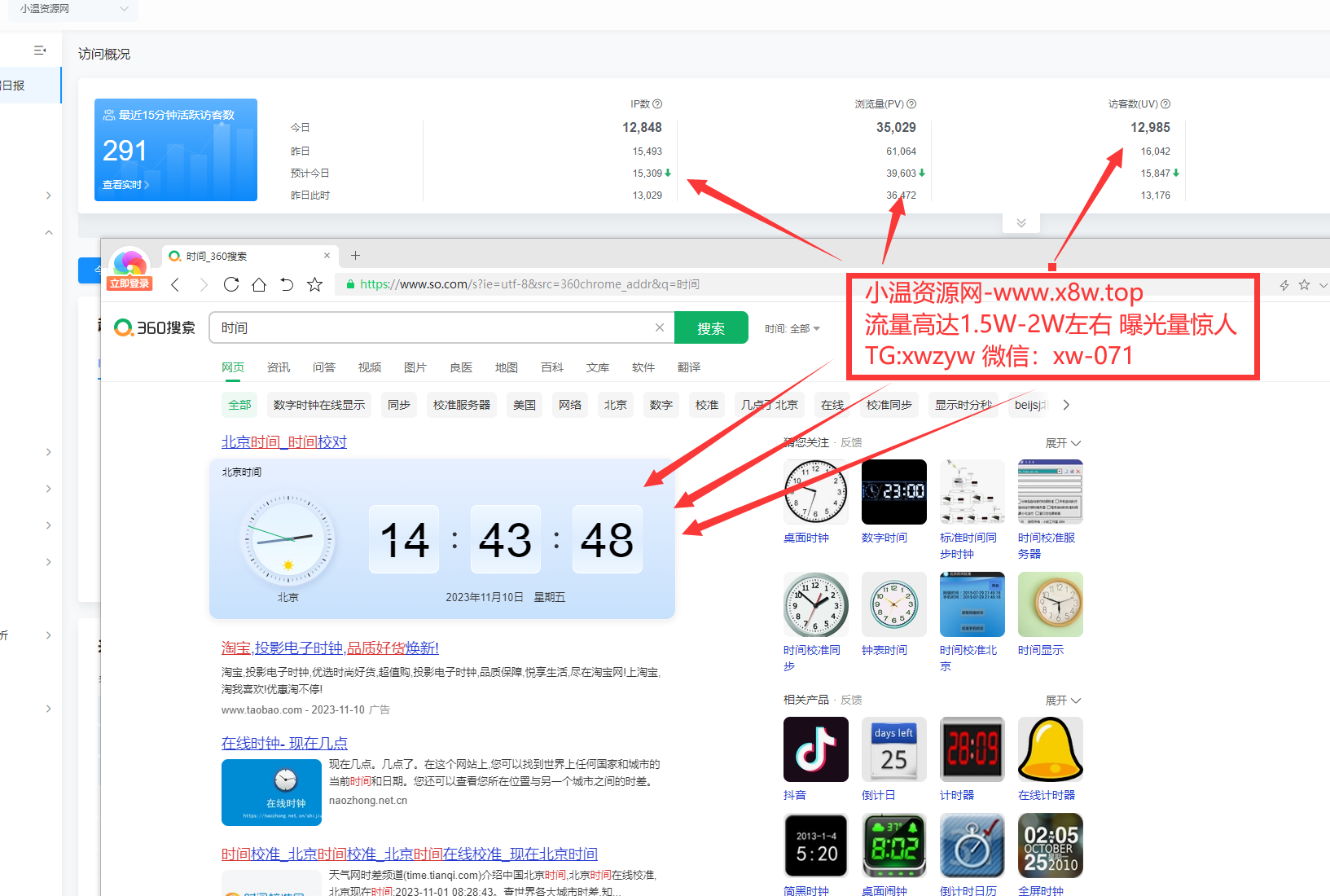Image resolution: width=1330 pixels, height=896 pixels.
Task: Switch to the 地图 search tab
Action: (507, 368)
